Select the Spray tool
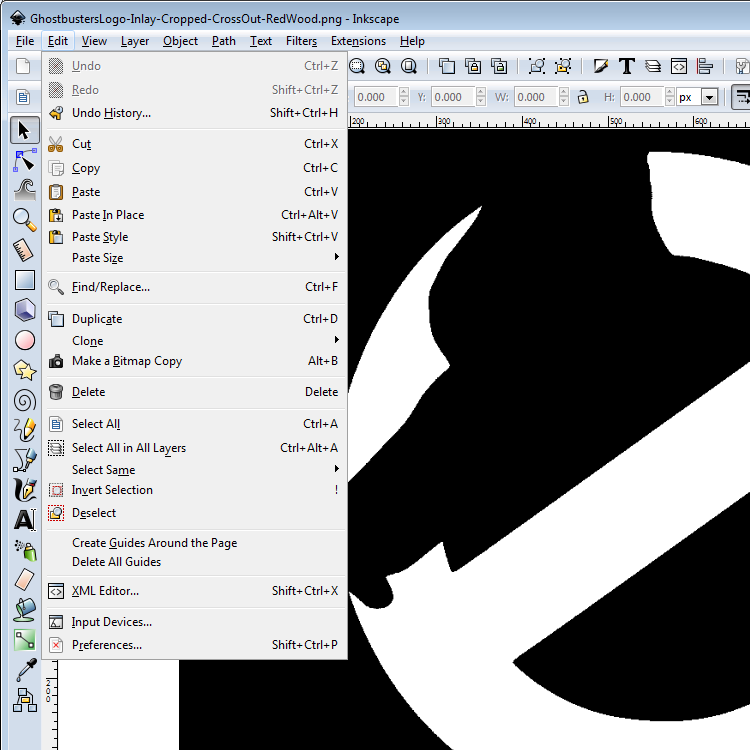Screen dimensions: 750x750 [x=24, y=550]
